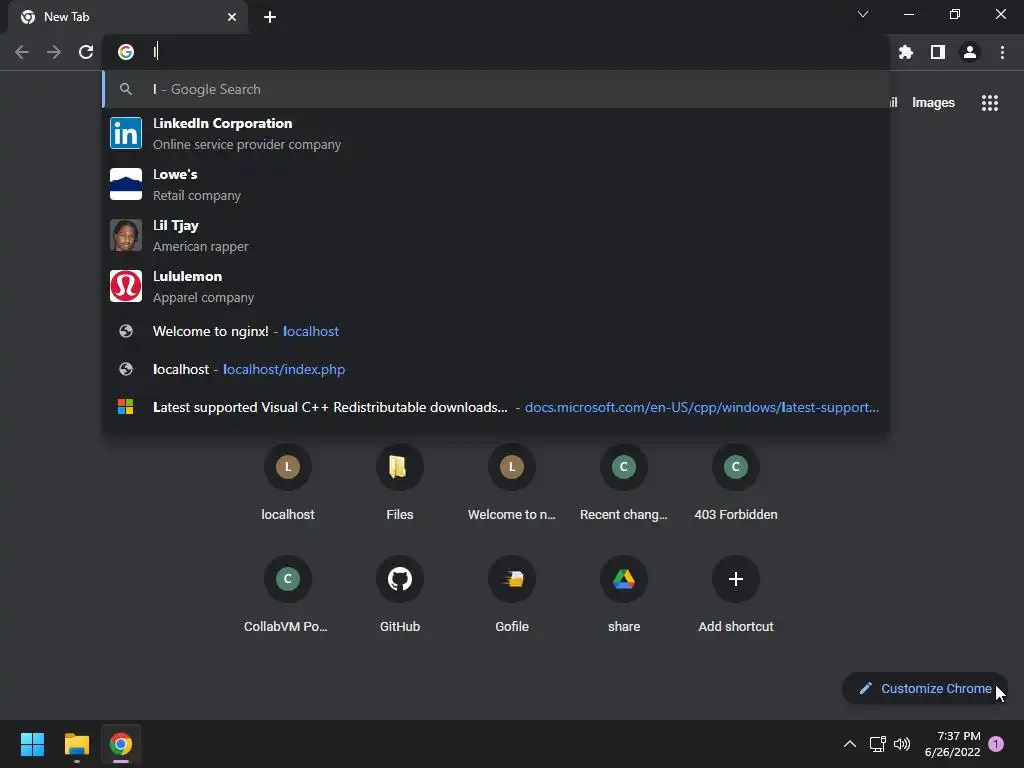
Task: Click the Lululemon logo icon
Action: click(x=125, y=286)
